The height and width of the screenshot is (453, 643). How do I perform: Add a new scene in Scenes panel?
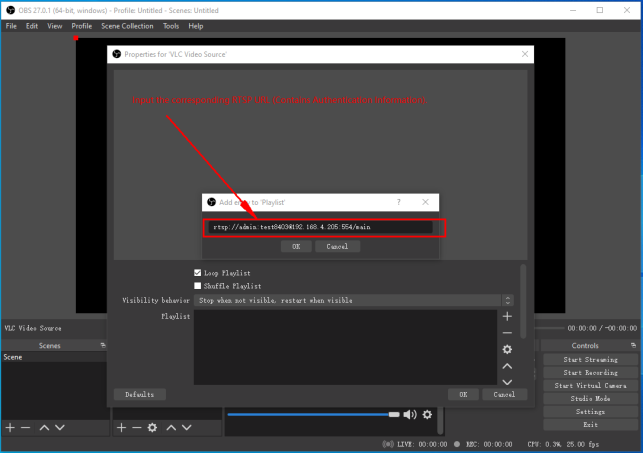click(10, 427)
